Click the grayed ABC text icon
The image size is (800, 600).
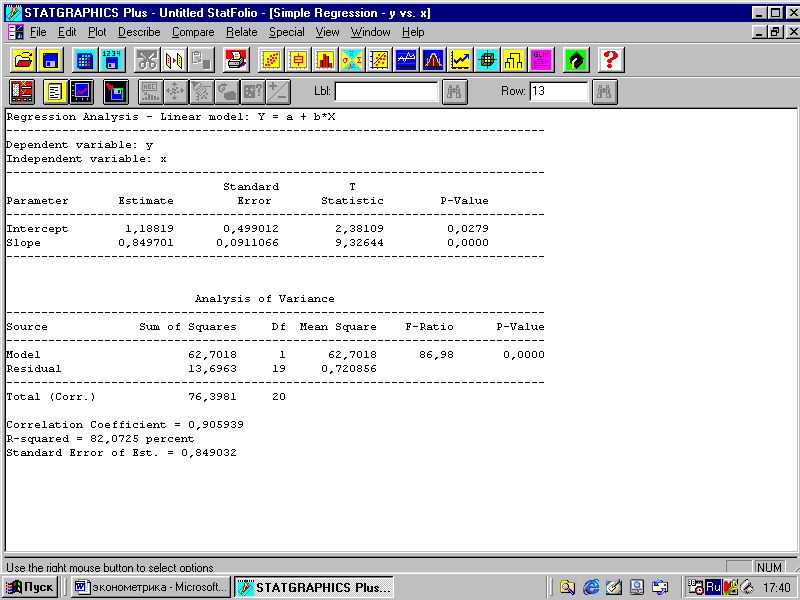point(151,92)
